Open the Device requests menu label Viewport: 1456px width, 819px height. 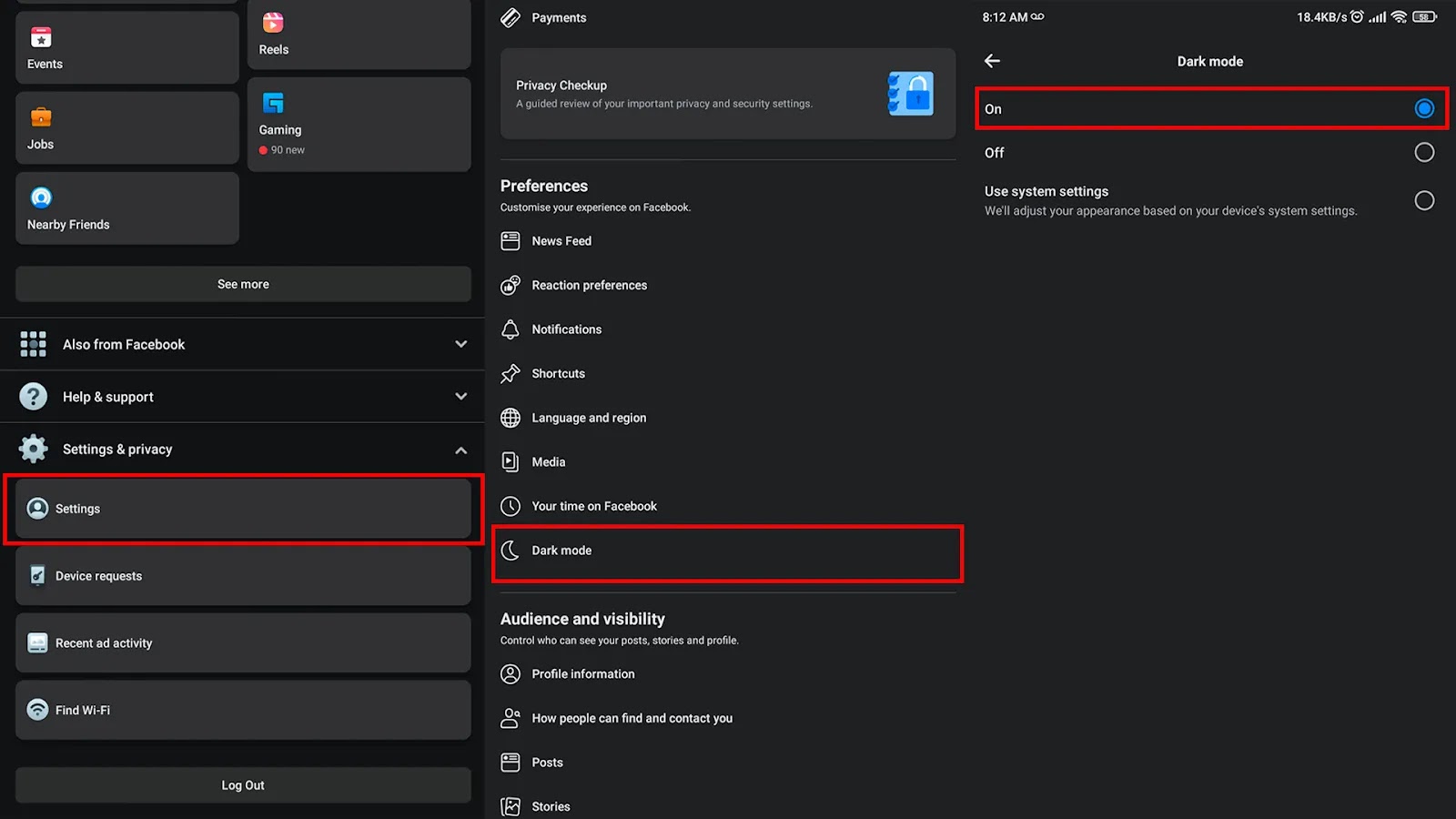(x=98, y=576)
